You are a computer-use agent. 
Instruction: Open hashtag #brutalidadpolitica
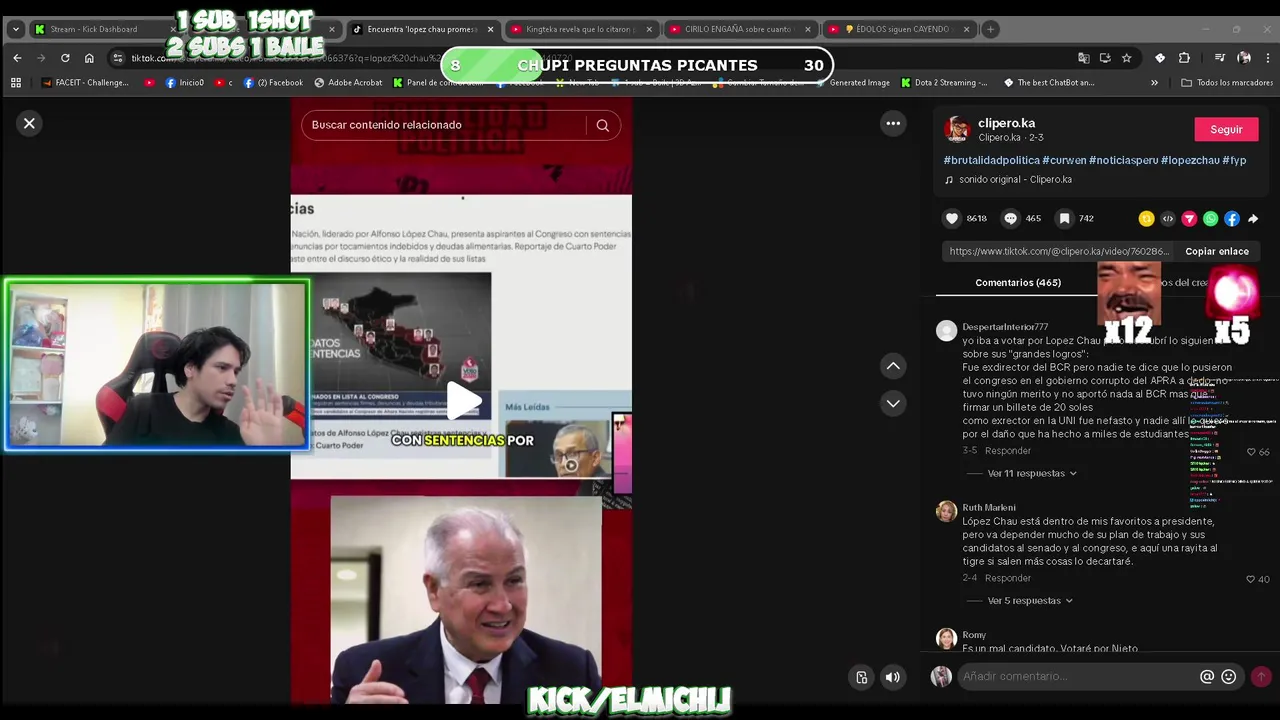(x=991, y=160)
